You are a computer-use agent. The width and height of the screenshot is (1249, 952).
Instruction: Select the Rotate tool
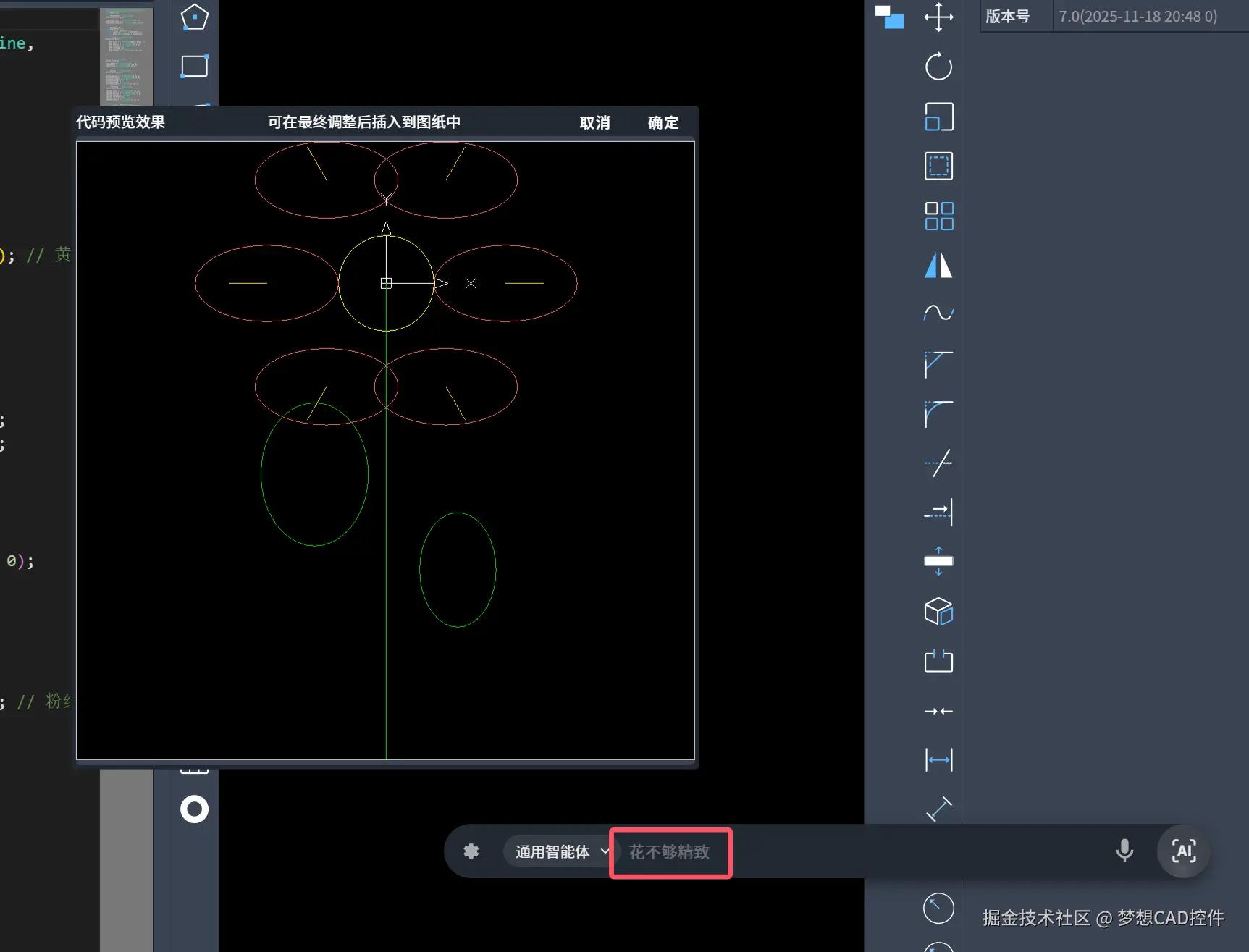[x=938, y=67]
